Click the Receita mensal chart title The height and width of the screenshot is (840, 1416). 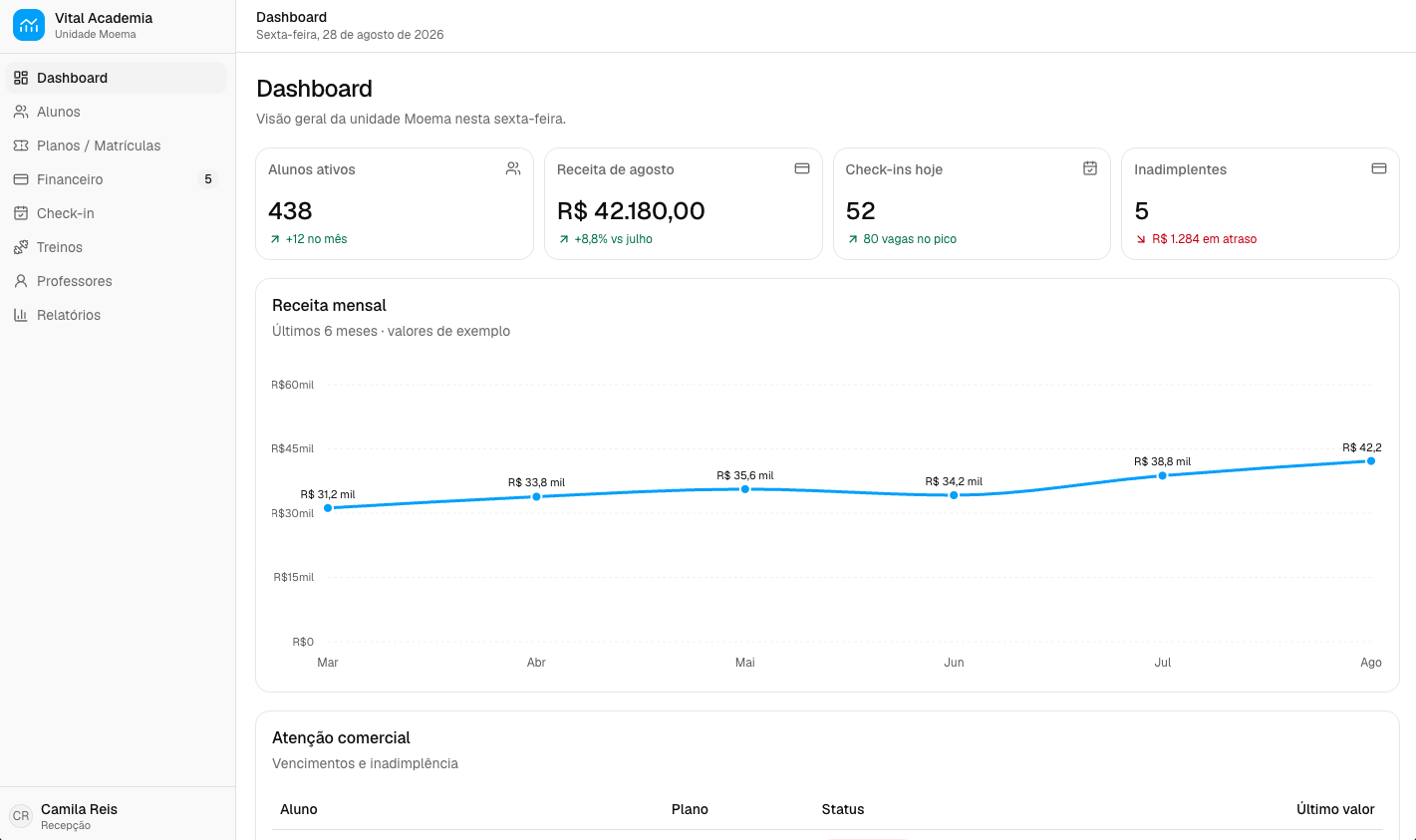329,305
